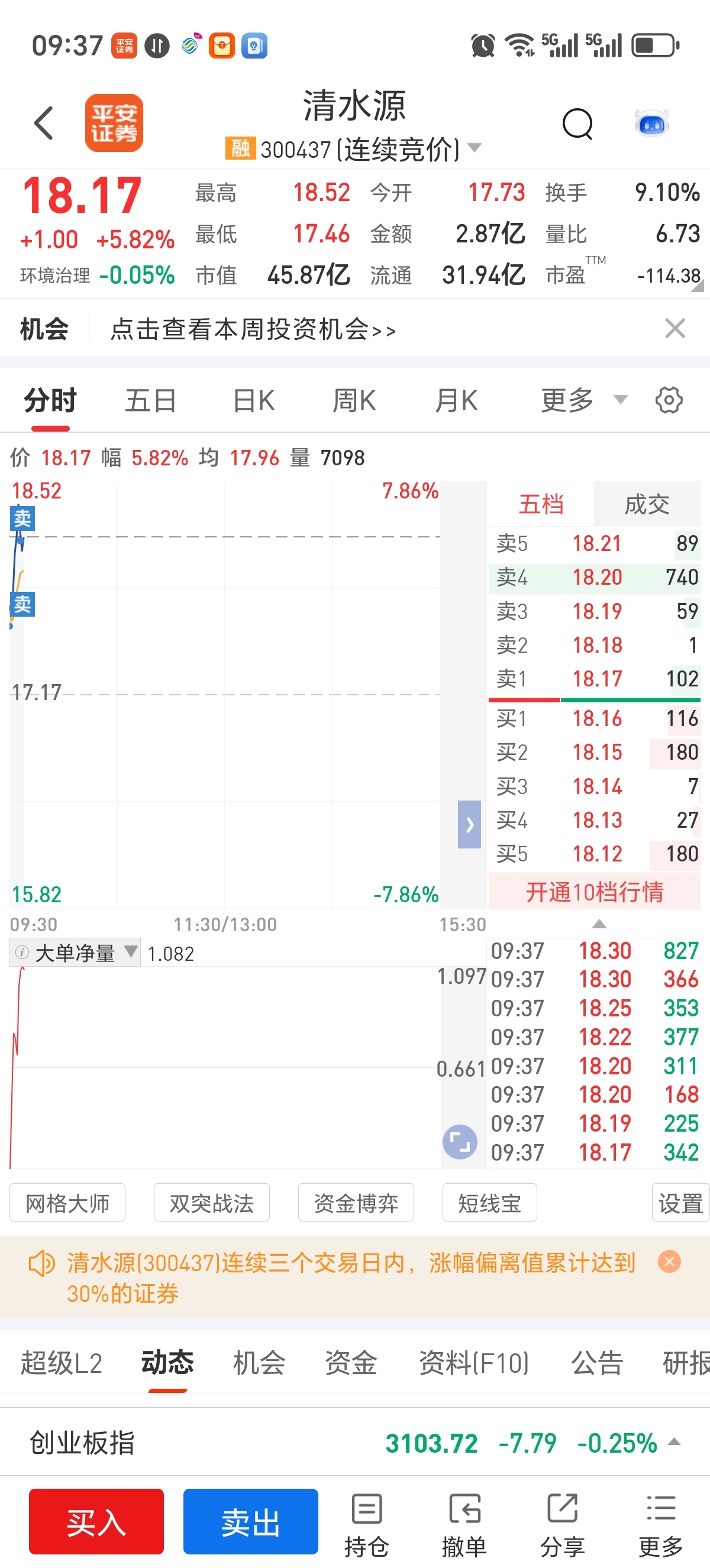Expand the quote details corner triangle

click(x=697, y=286)
